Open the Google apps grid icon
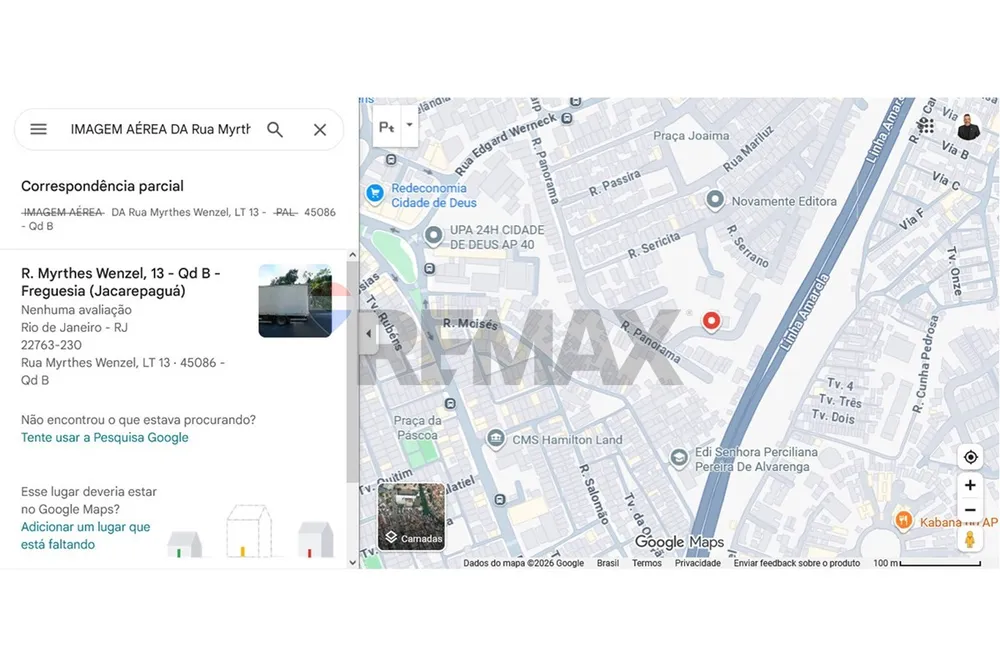The height and width of the screenshot is (667, 1000). [x=926, y=126]
